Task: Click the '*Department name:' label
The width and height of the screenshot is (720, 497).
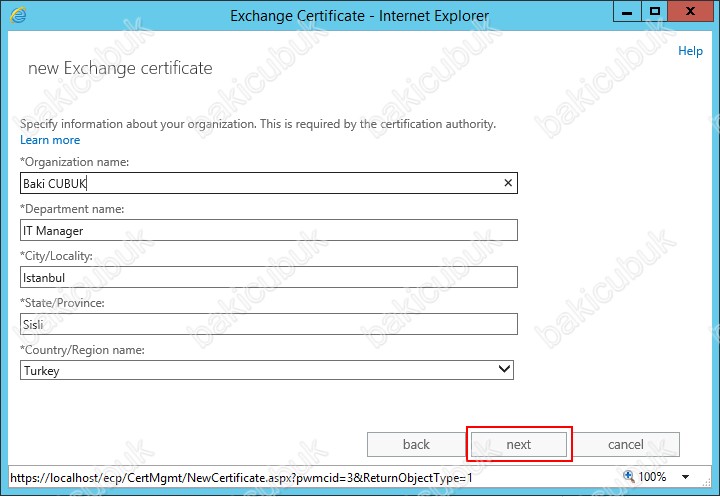Action: (72, 209)
